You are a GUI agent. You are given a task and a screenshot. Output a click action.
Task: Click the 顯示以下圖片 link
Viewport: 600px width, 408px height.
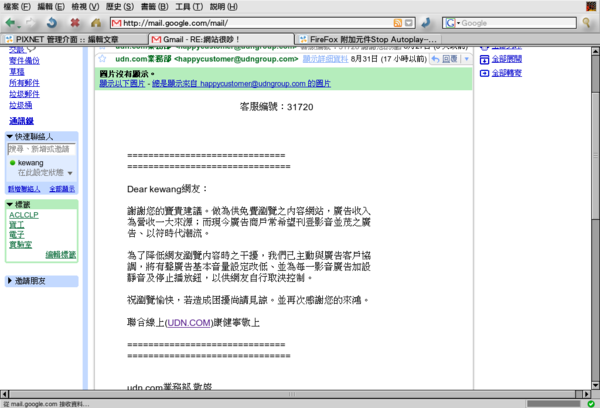point(122,83)
